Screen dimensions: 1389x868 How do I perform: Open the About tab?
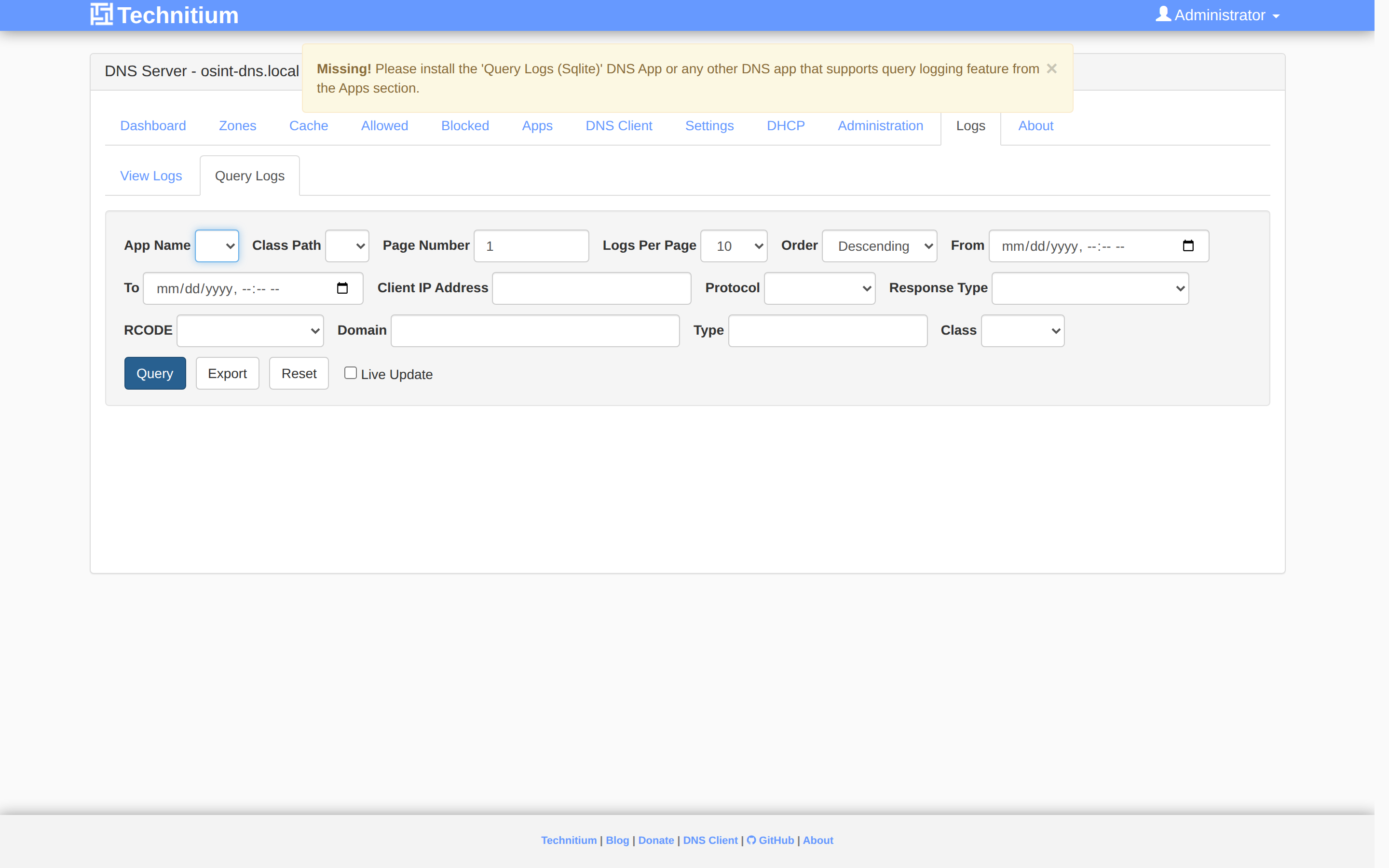(x=1035, y=126)
